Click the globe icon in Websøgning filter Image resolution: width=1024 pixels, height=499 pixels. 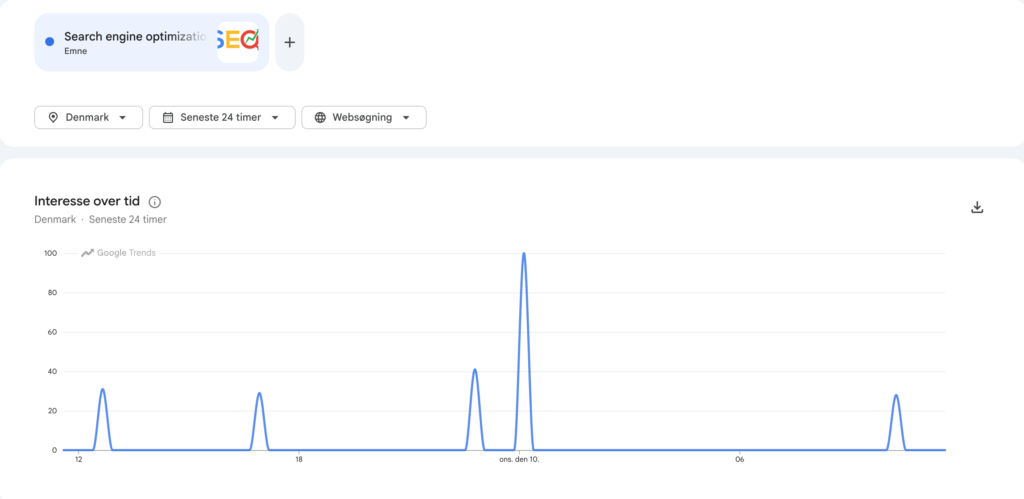(x=320, y=118)
